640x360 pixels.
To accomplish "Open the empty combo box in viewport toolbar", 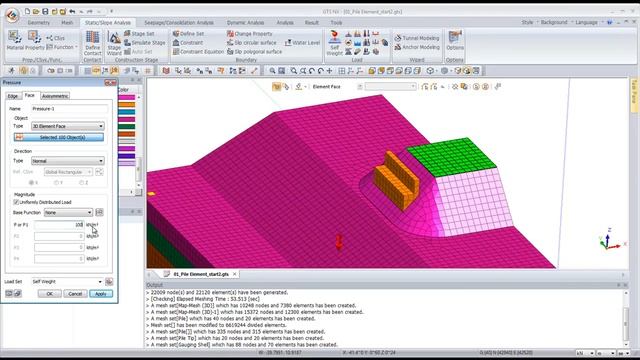I will (391, 87).
